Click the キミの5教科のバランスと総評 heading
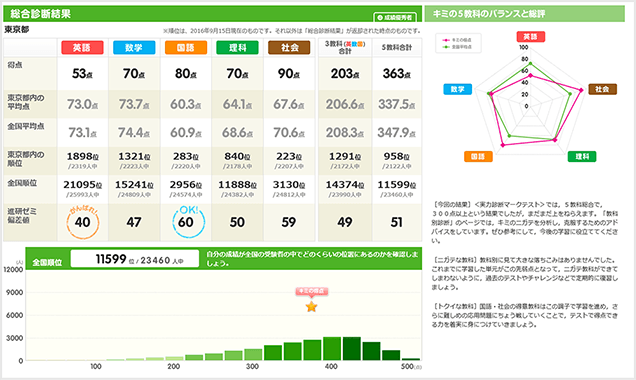 pos(489,14)
